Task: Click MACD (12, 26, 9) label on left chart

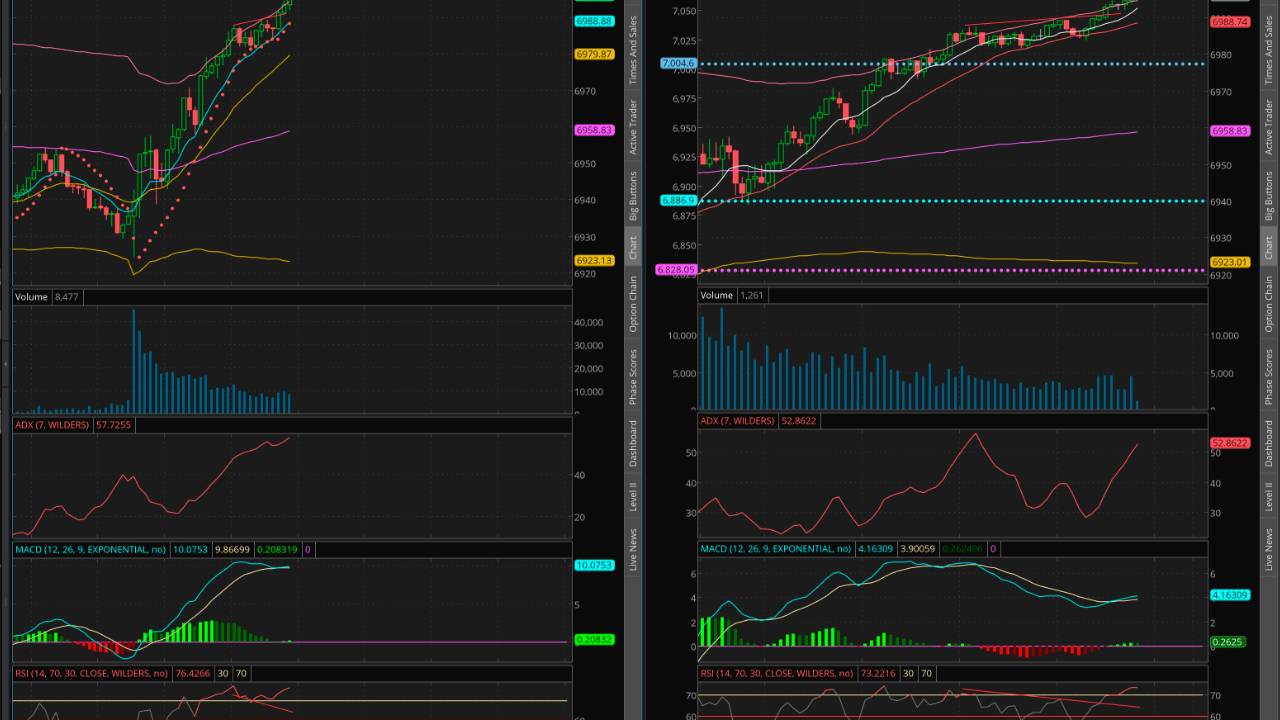Action: (90, 549)
